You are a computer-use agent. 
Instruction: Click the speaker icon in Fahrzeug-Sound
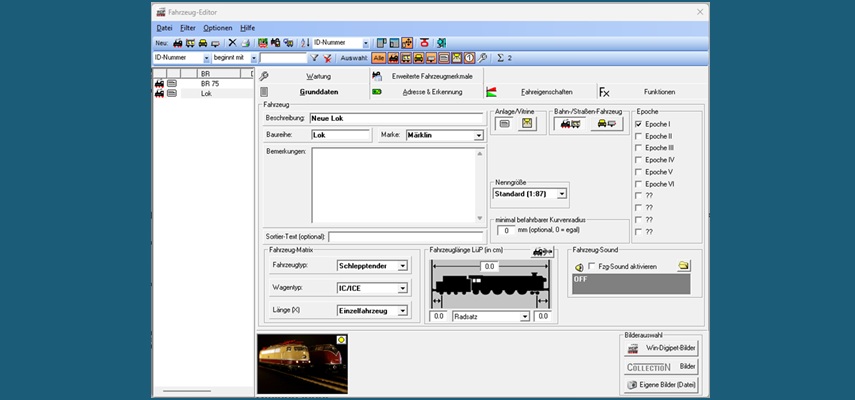(x=579, y=267)
